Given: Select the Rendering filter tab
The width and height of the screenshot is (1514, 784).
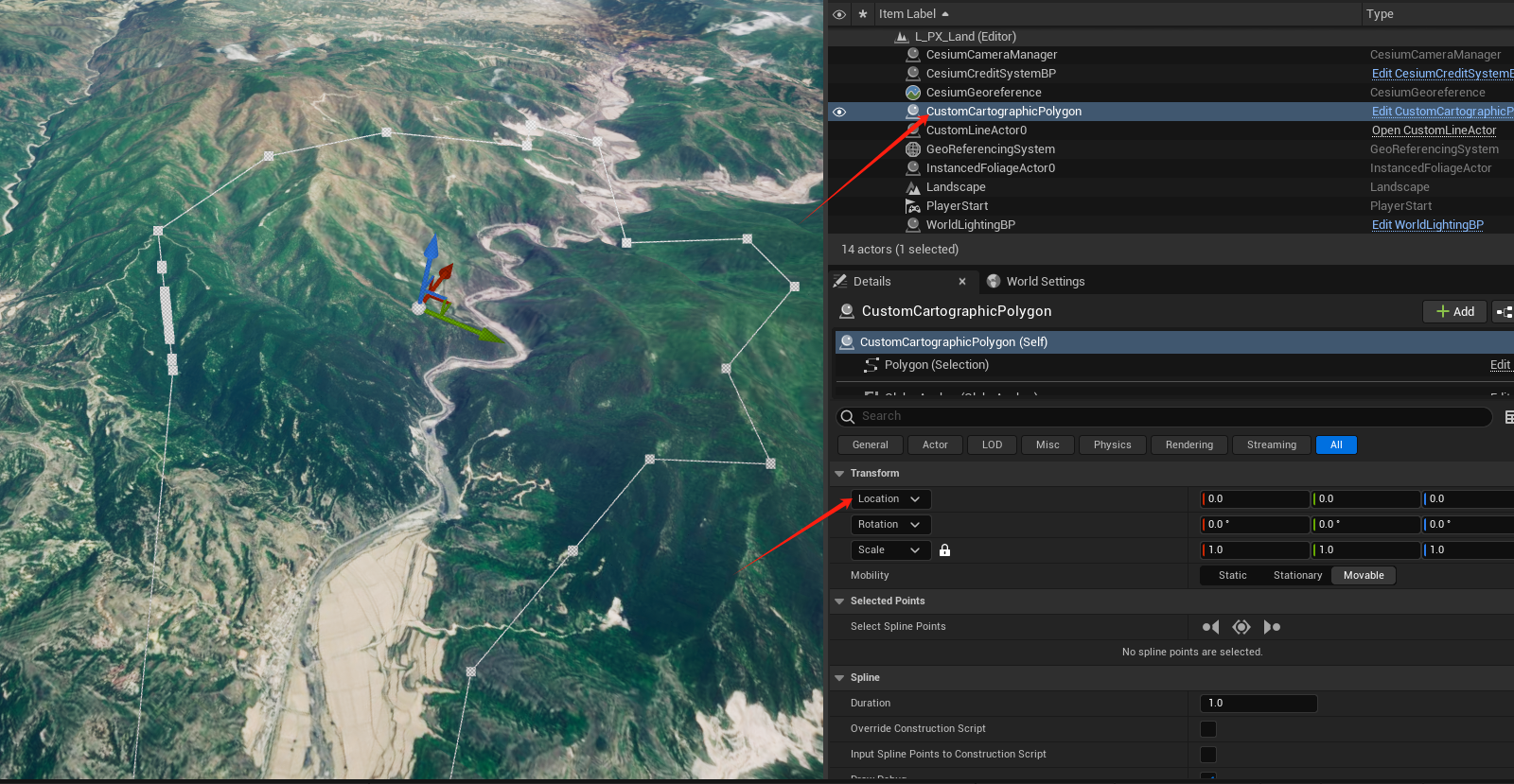Looking at the screenshot, I should pos(1188,445).
